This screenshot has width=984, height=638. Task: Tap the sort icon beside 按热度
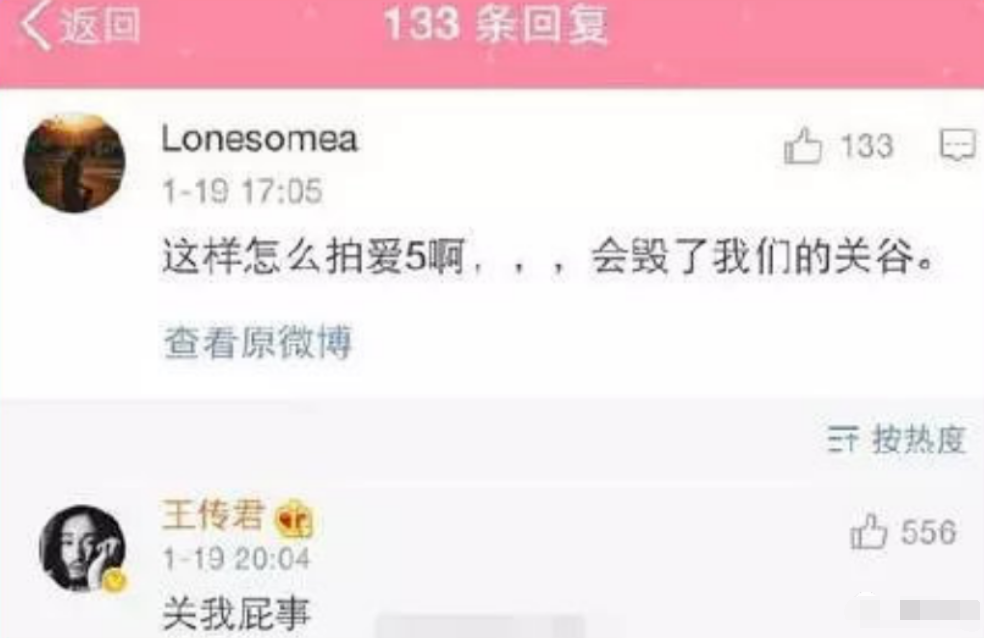pyautogui.click(x=842, y=439)
